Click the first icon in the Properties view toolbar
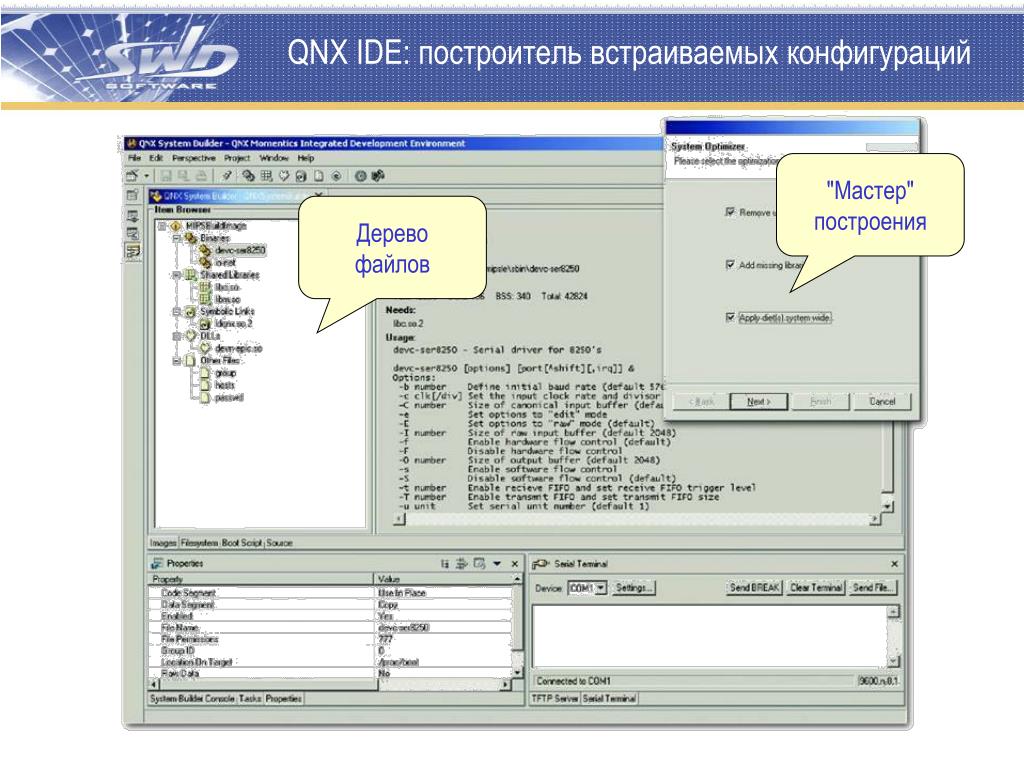Viewport: 1024px width, 768px height. 445,564
